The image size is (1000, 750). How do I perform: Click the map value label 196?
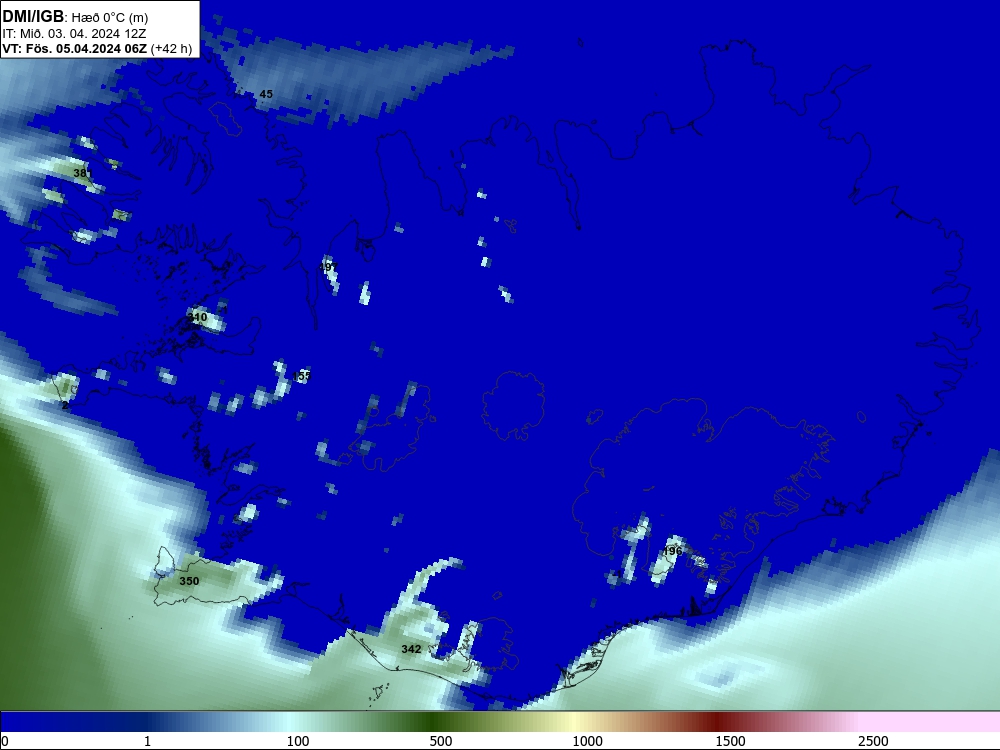(x=673, y=551)
